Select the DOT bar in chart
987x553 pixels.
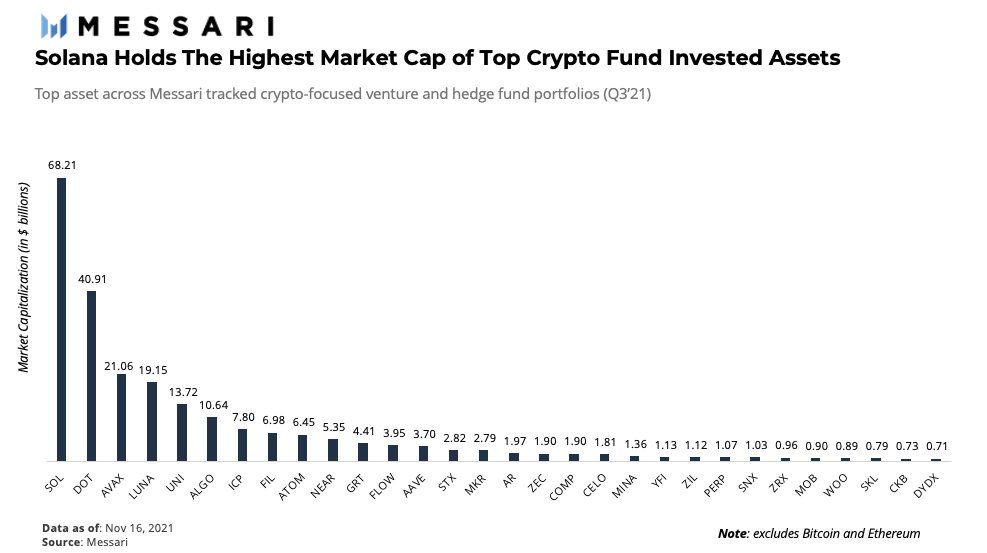[91, 376]
